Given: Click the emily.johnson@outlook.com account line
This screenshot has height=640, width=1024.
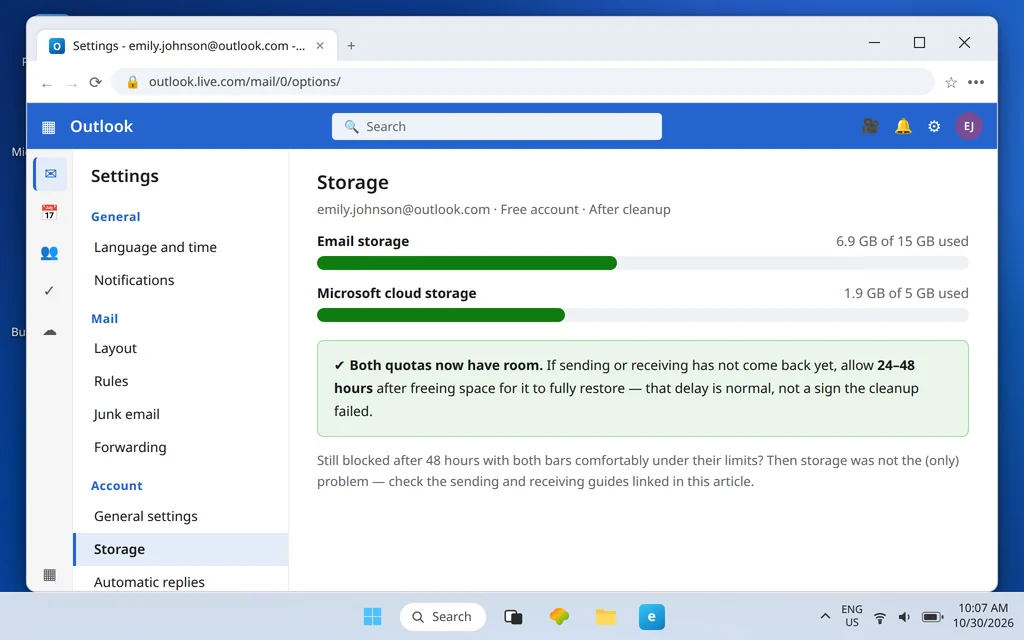Looking at the screenshot, I should pos(494,210).
